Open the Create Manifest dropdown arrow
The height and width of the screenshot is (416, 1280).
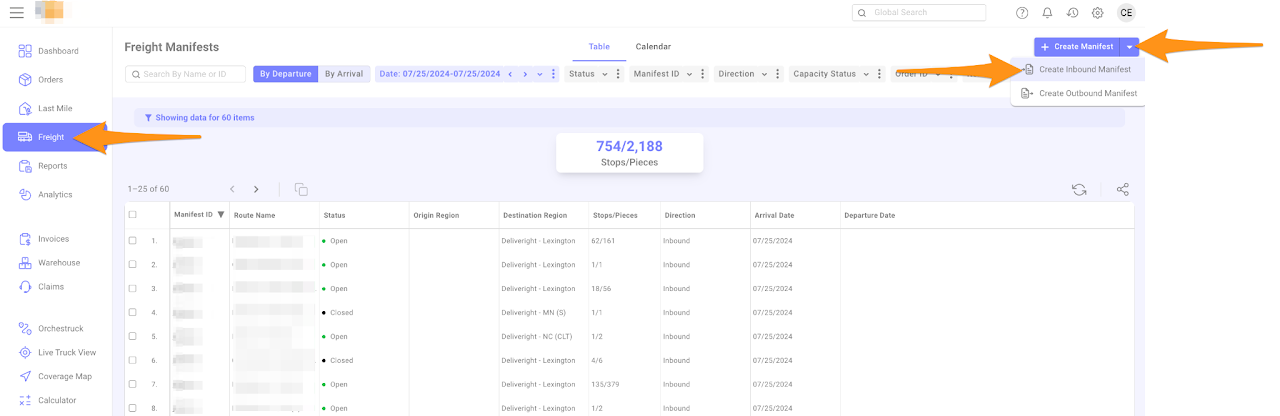1129,47
